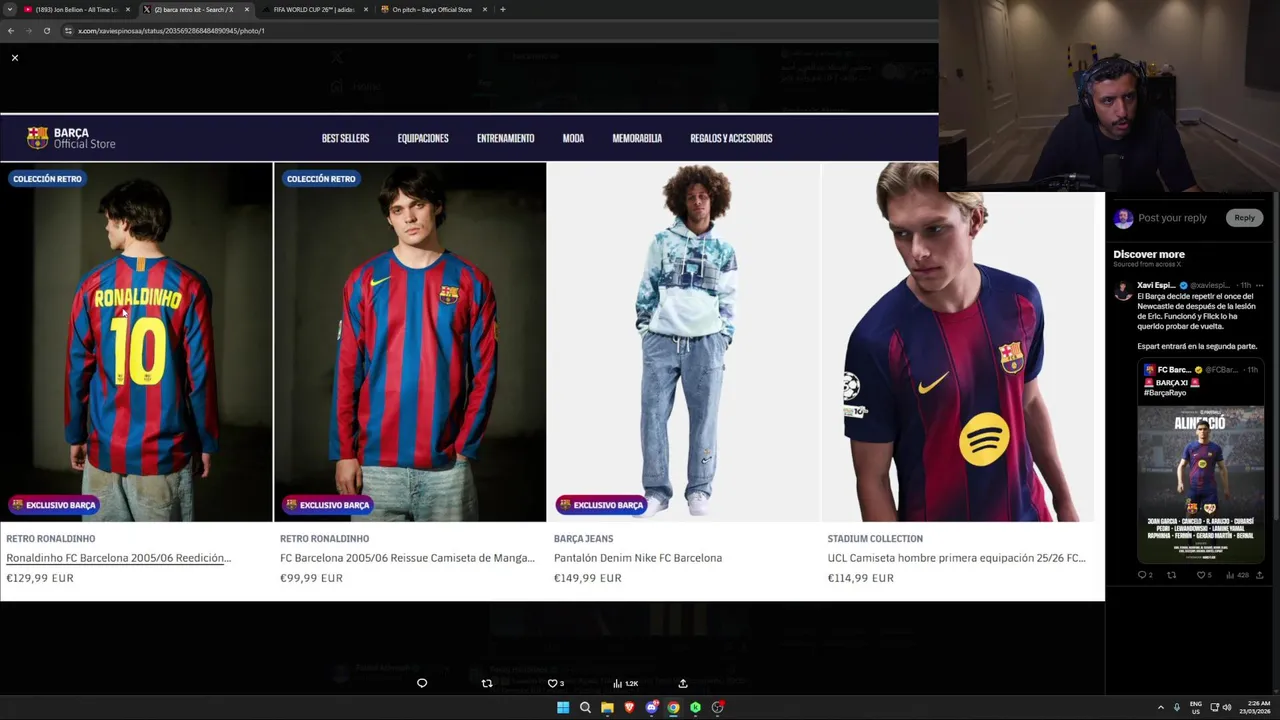Go back with the browser back arrow
The image size is (1280, 720).
[11, 31]
